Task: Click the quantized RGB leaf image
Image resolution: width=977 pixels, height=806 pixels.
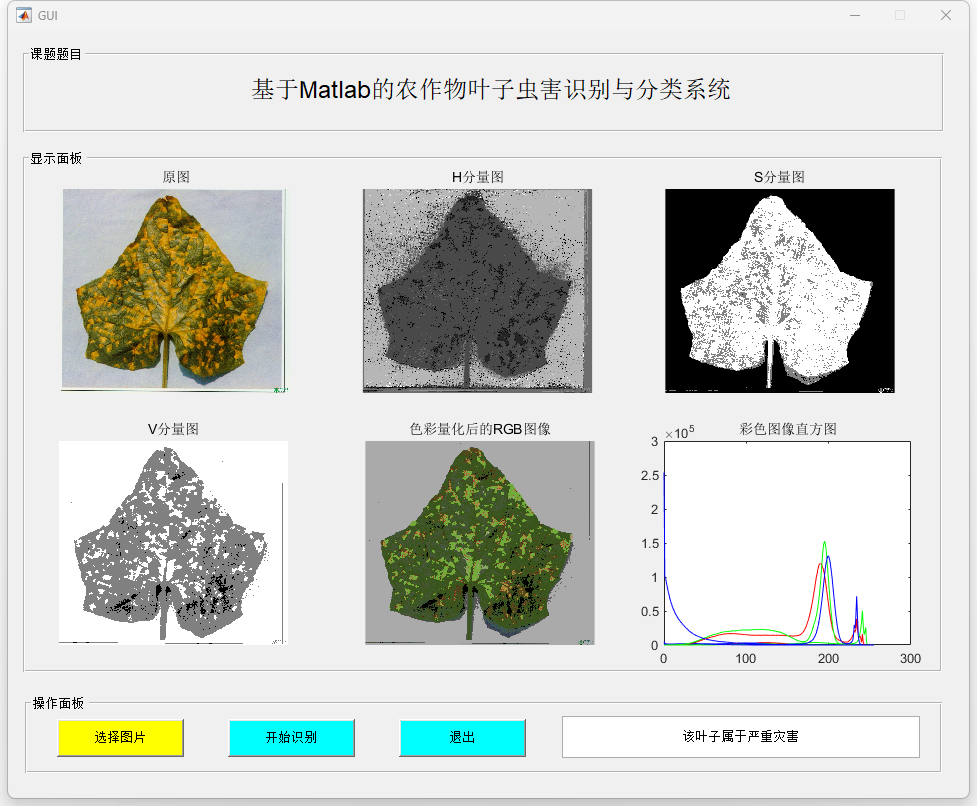Action: (479, 542)
